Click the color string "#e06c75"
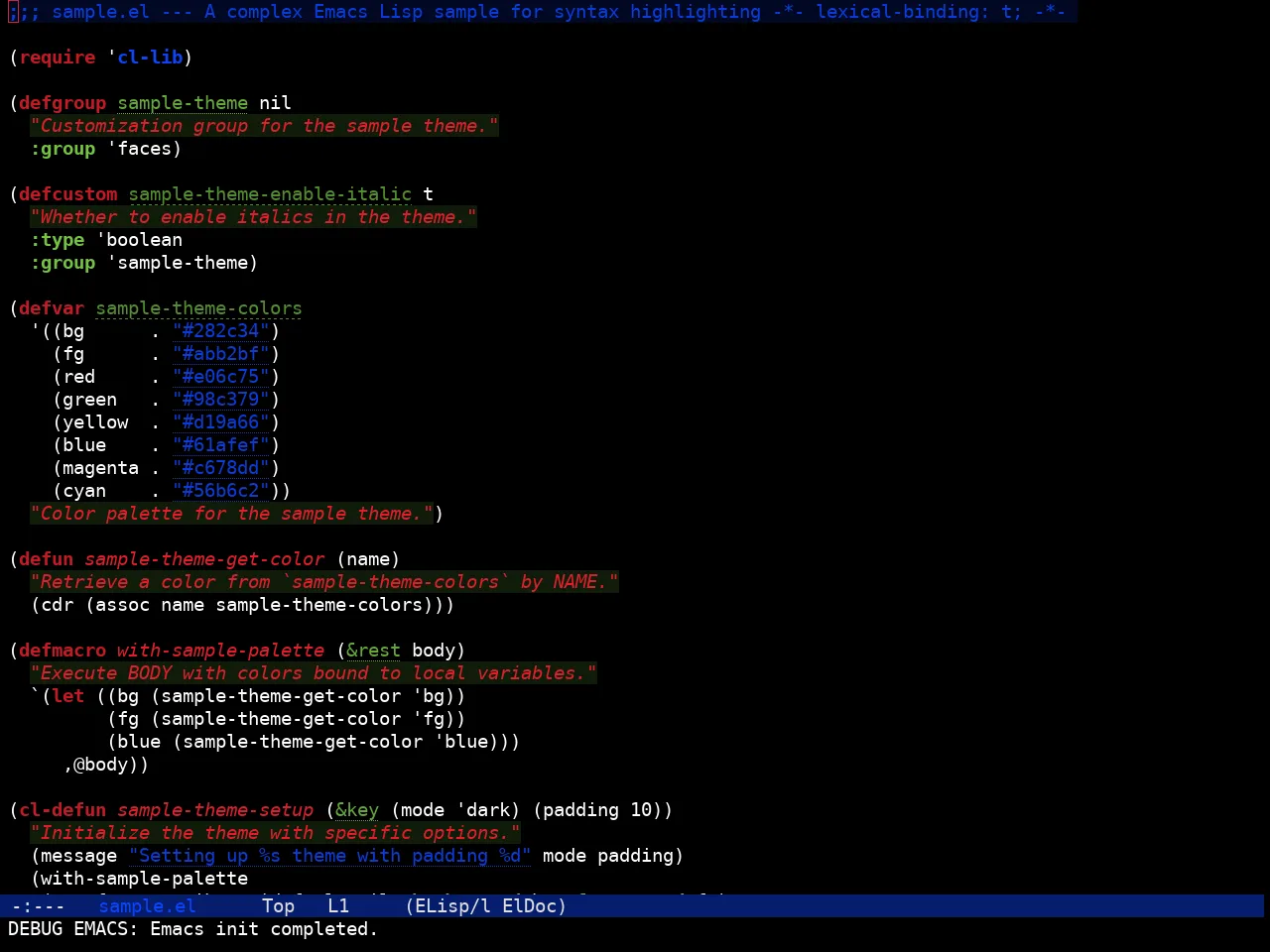Image resolution: width=1270 pixels, height=952 pixels. [221, 376]
